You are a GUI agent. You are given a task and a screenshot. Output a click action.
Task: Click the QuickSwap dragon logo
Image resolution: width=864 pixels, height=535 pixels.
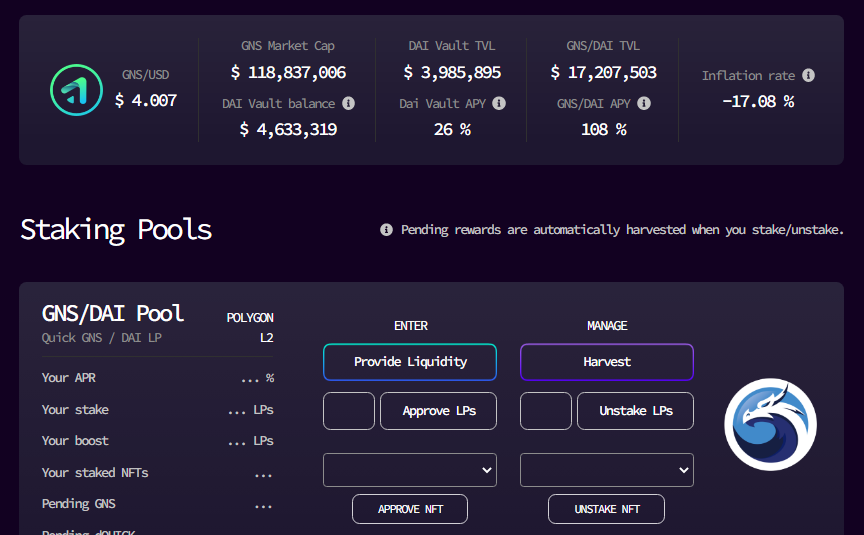click(x=770, y=424)
